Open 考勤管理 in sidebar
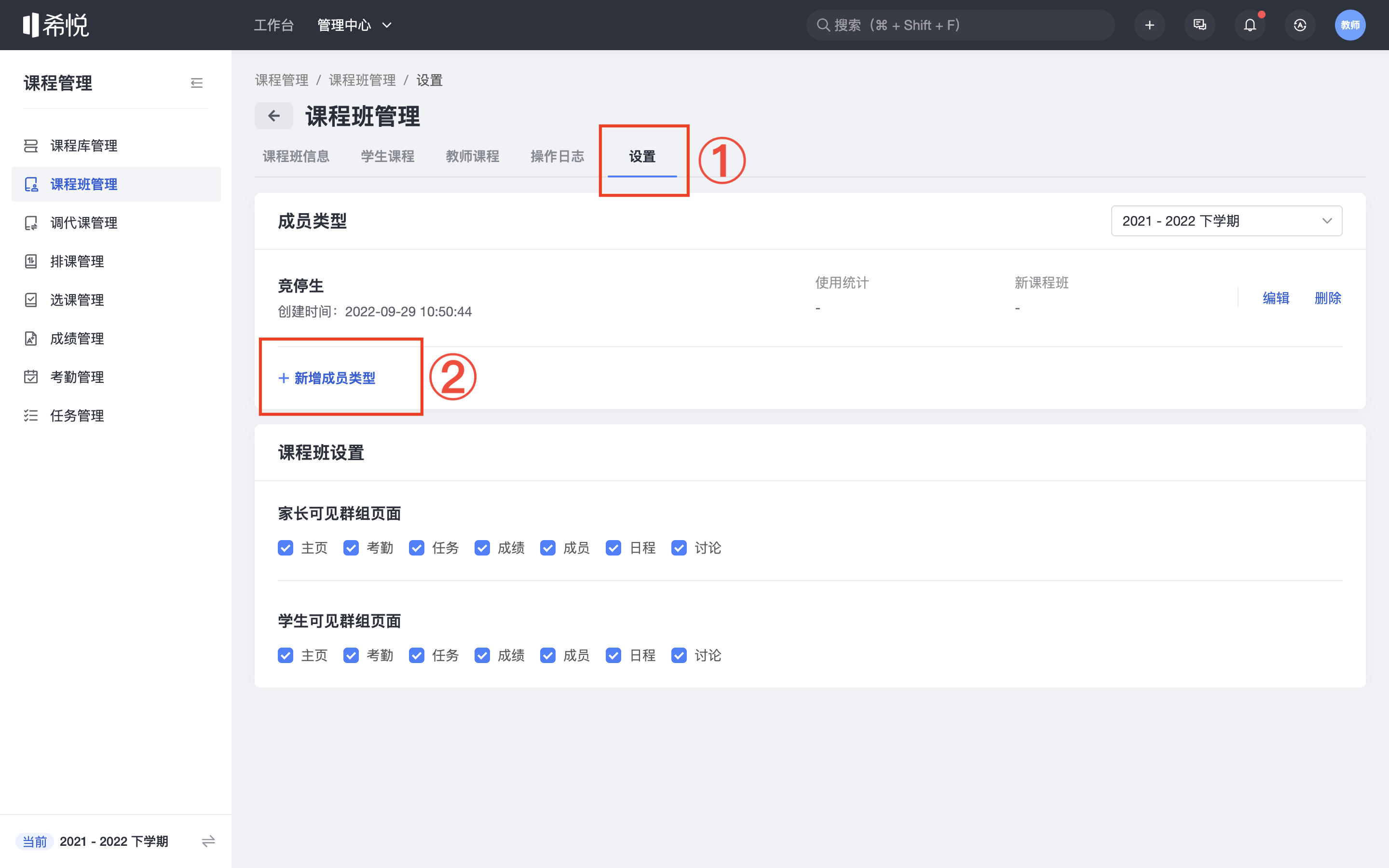The height and width of the screenshot is (868, 1389). tap(116, 377)
